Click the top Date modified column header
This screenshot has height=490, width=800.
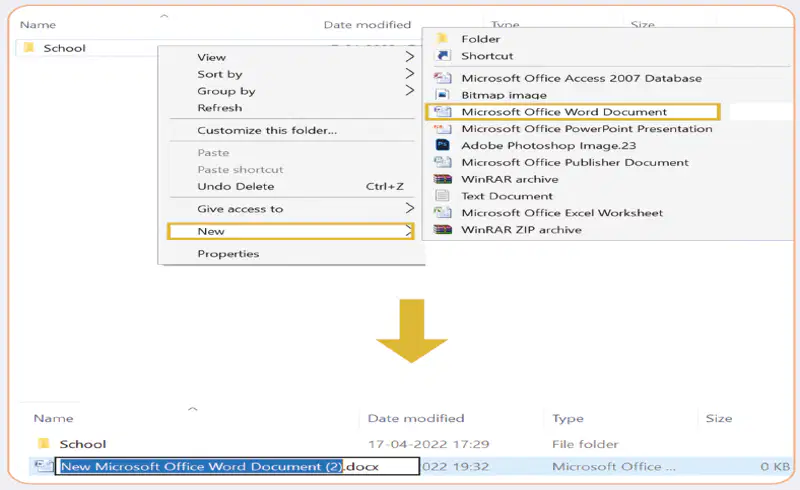367,24
